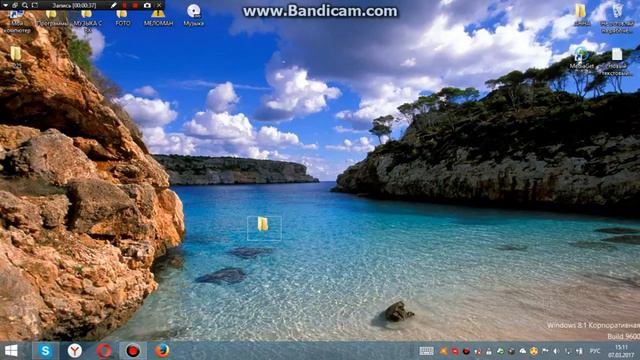
Task: Select the МЕЛОМАН desktop icon
Action: (x=158, y=19)
